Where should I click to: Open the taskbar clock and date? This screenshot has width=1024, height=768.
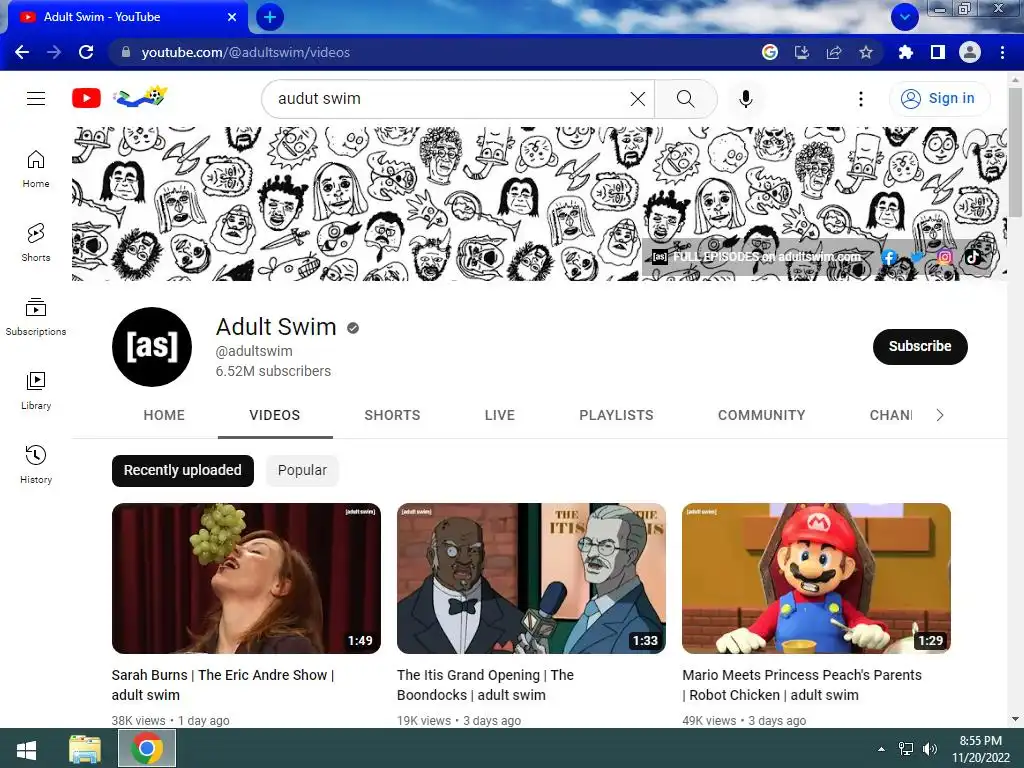click(980, 749)
